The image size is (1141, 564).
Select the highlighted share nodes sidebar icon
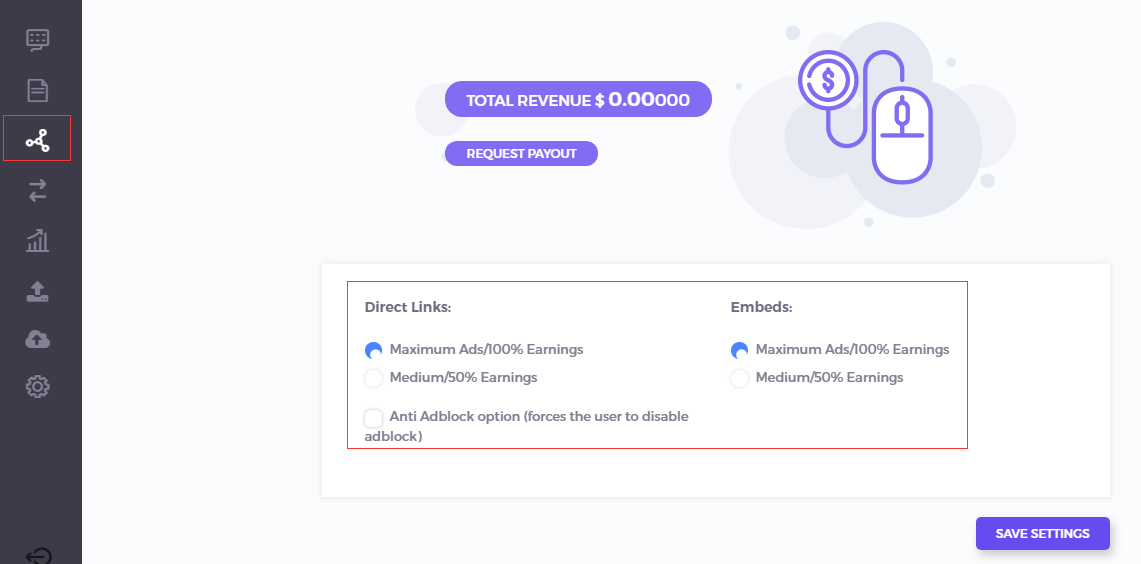[37, 140]
